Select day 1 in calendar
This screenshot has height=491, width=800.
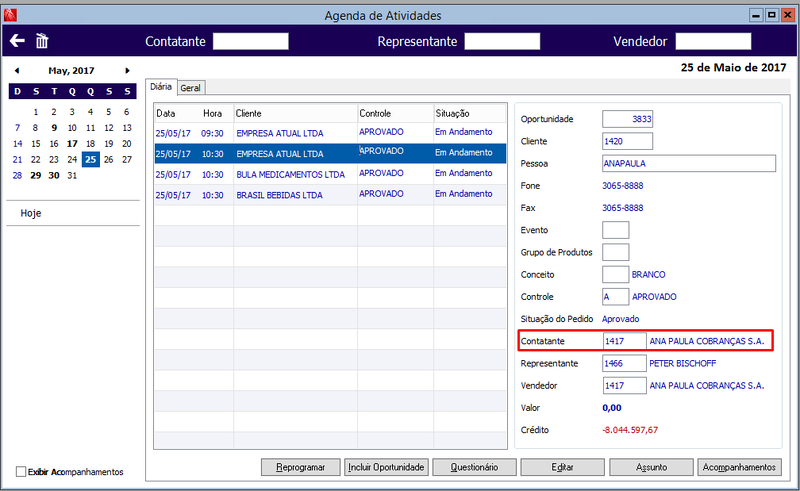point(36,112)
